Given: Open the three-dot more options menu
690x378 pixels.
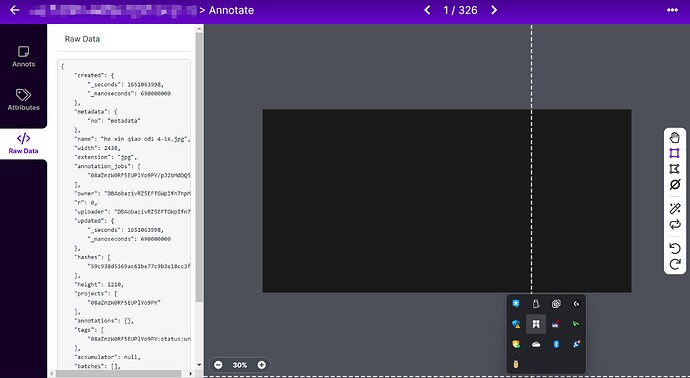Looking at the screenshot, I should coord(672,10).
